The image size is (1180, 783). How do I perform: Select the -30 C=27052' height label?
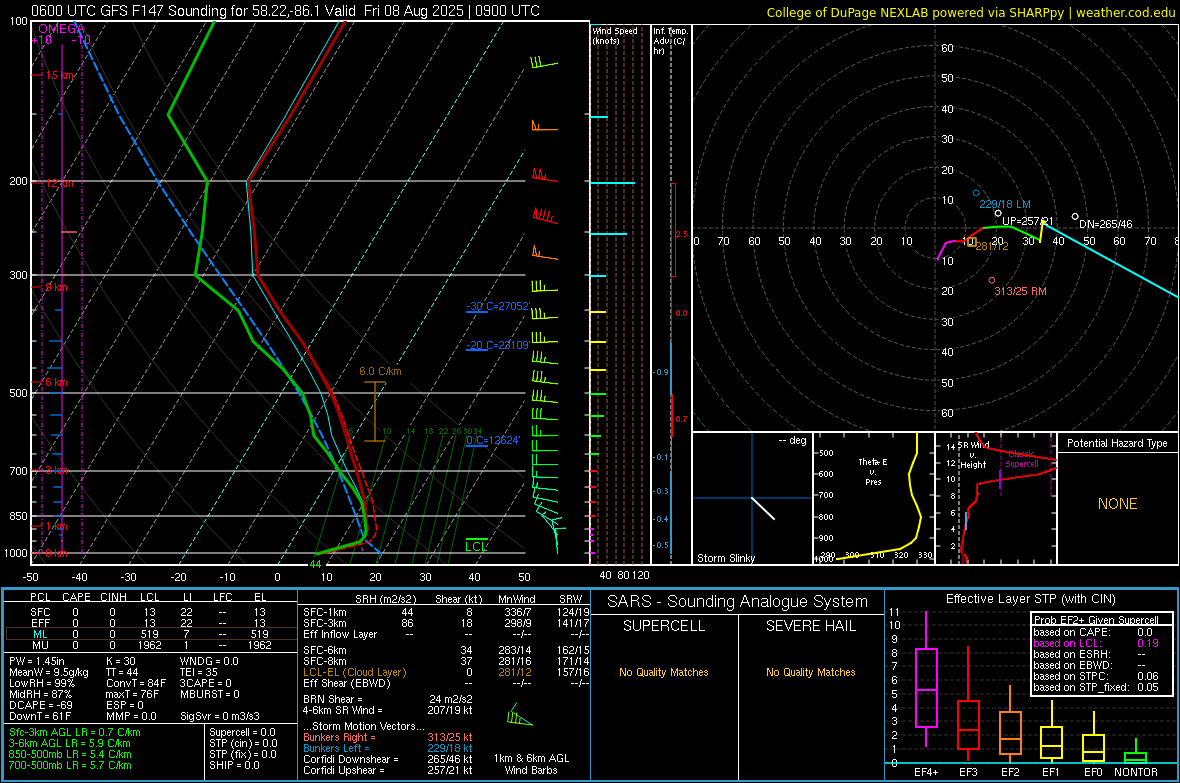click(x=498, y=306)
